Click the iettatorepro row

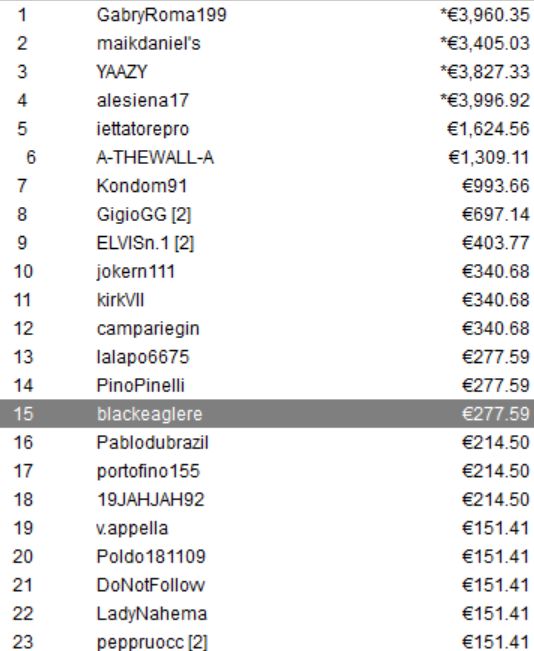tap(267, 129)
